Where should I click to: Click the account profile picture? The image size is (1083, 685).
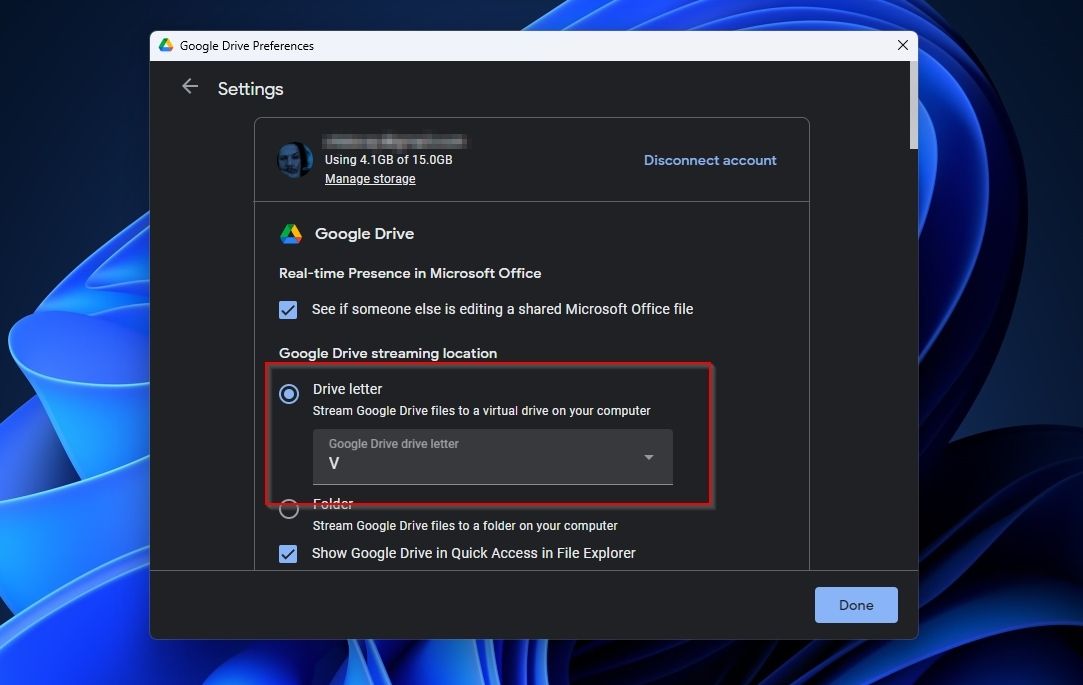tap(294, 159)
